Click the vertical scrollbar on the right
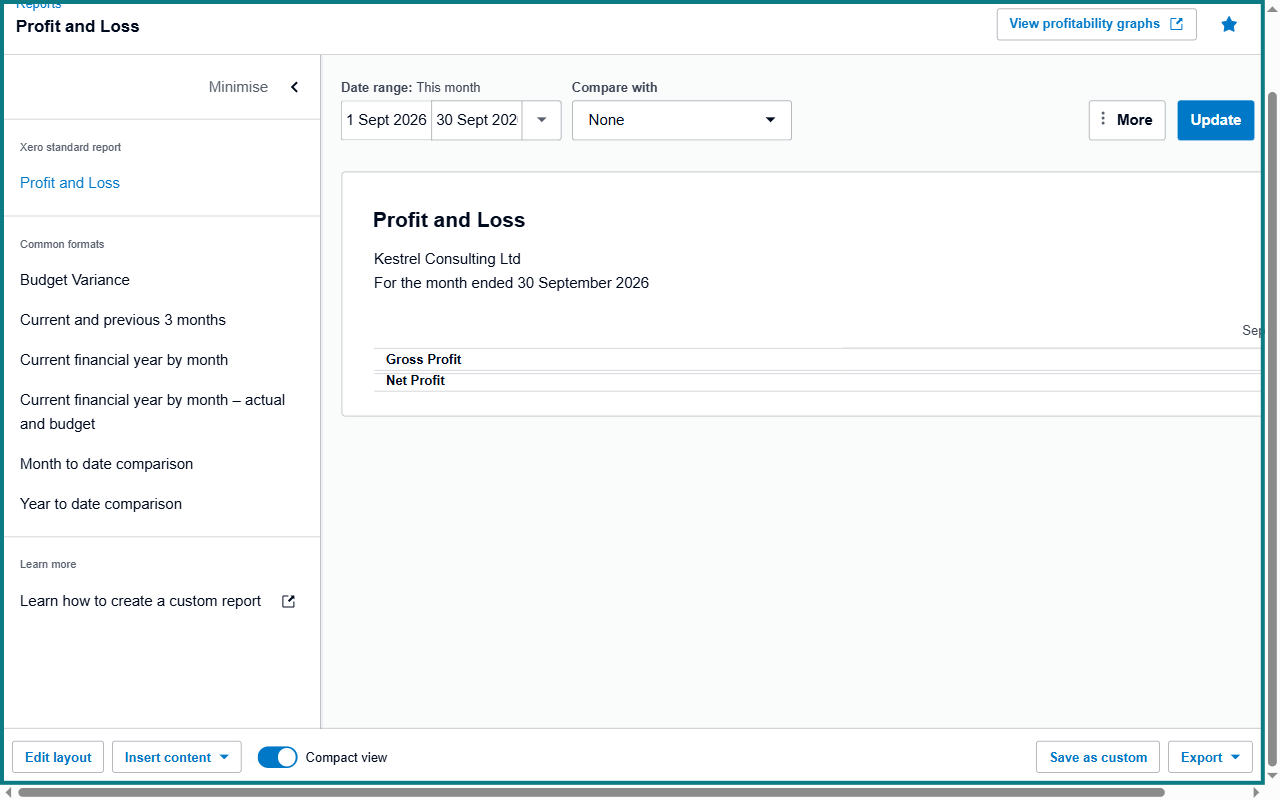This screenshot has width=1280, height=800. click(x=1272, y=428)
